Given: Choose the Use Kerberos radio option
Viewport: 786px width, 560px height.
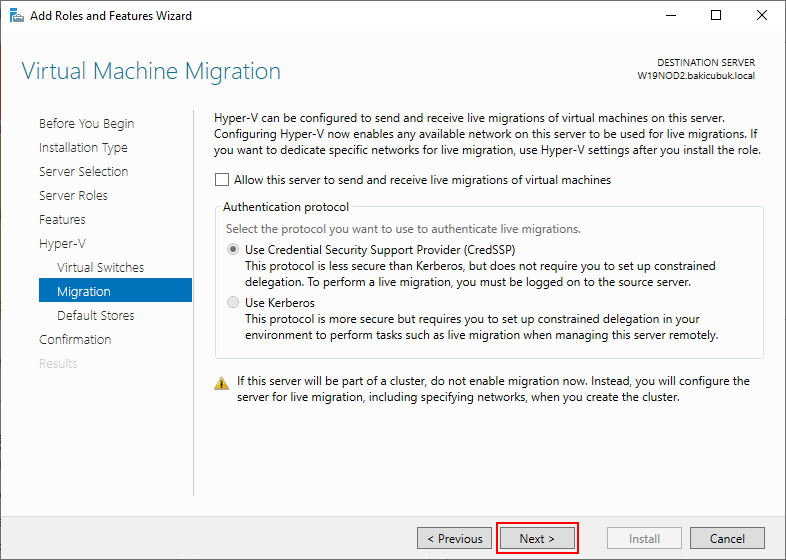Looking at the screenshot, I should (x=233, y=302).
